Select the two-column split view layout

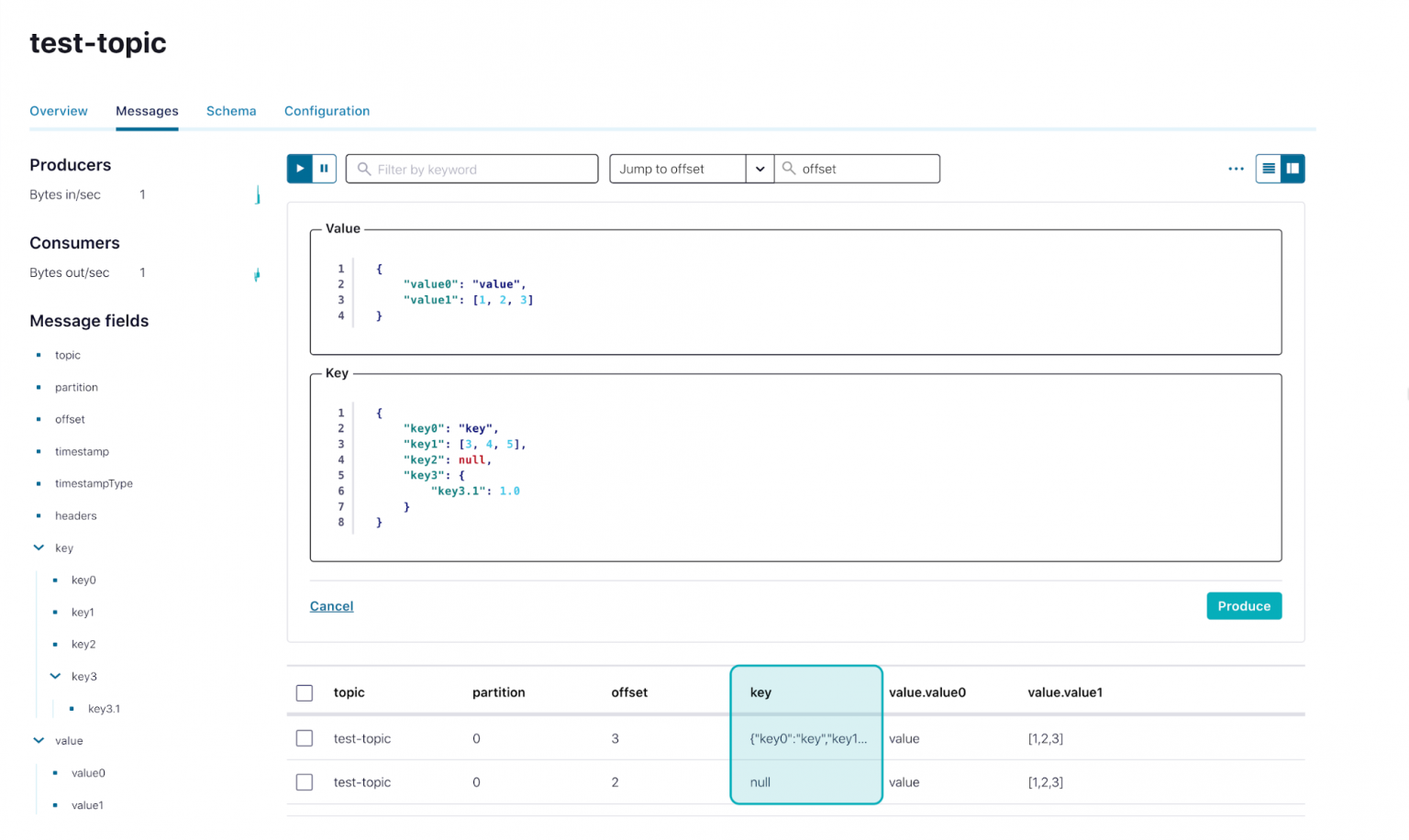click(1292, 168)
